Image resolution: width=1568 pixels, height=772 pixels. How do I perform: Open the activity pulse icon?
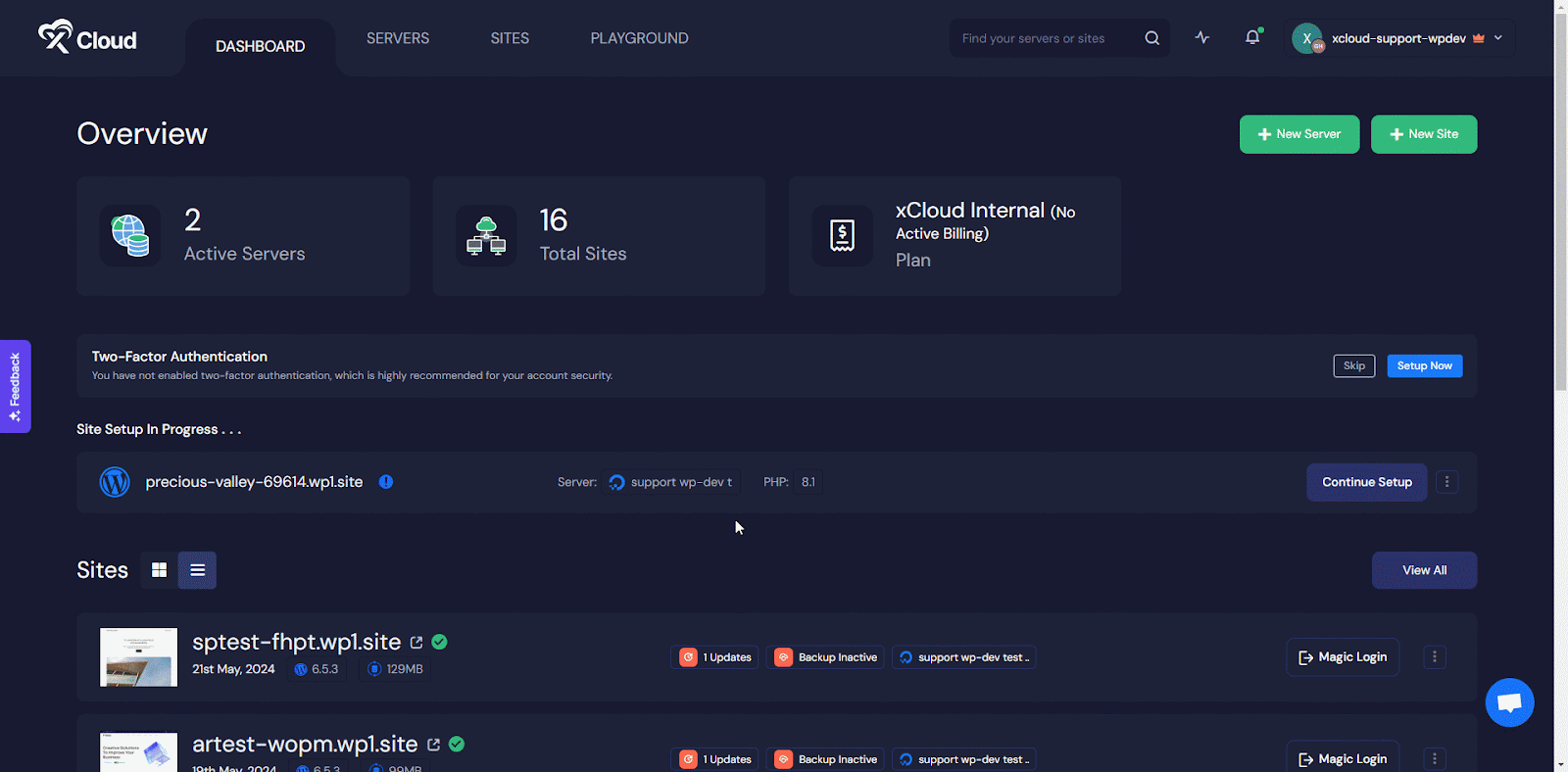click(x=1202, y=38)
